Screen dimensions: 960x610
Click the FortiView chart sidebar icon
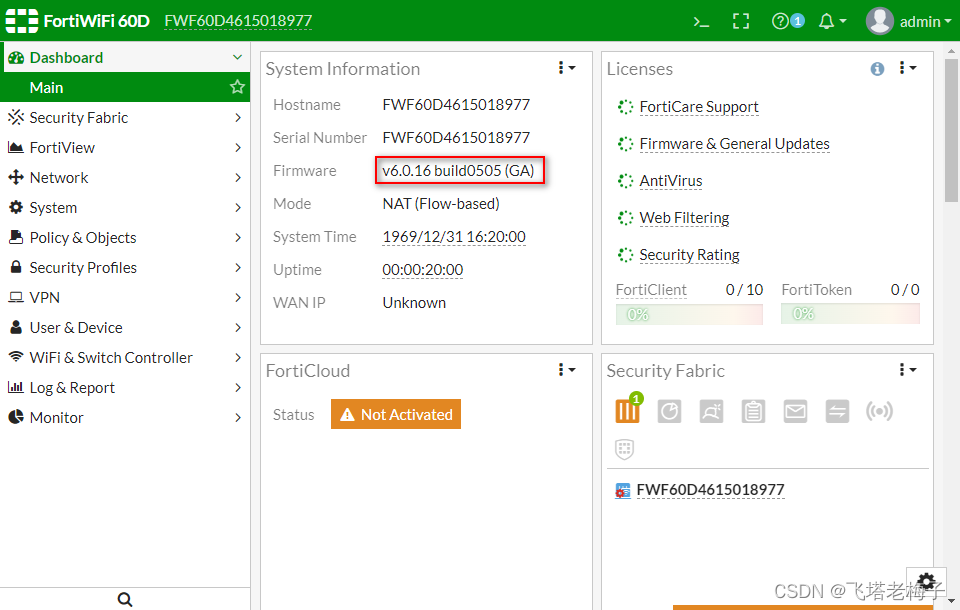coord(16,147)
